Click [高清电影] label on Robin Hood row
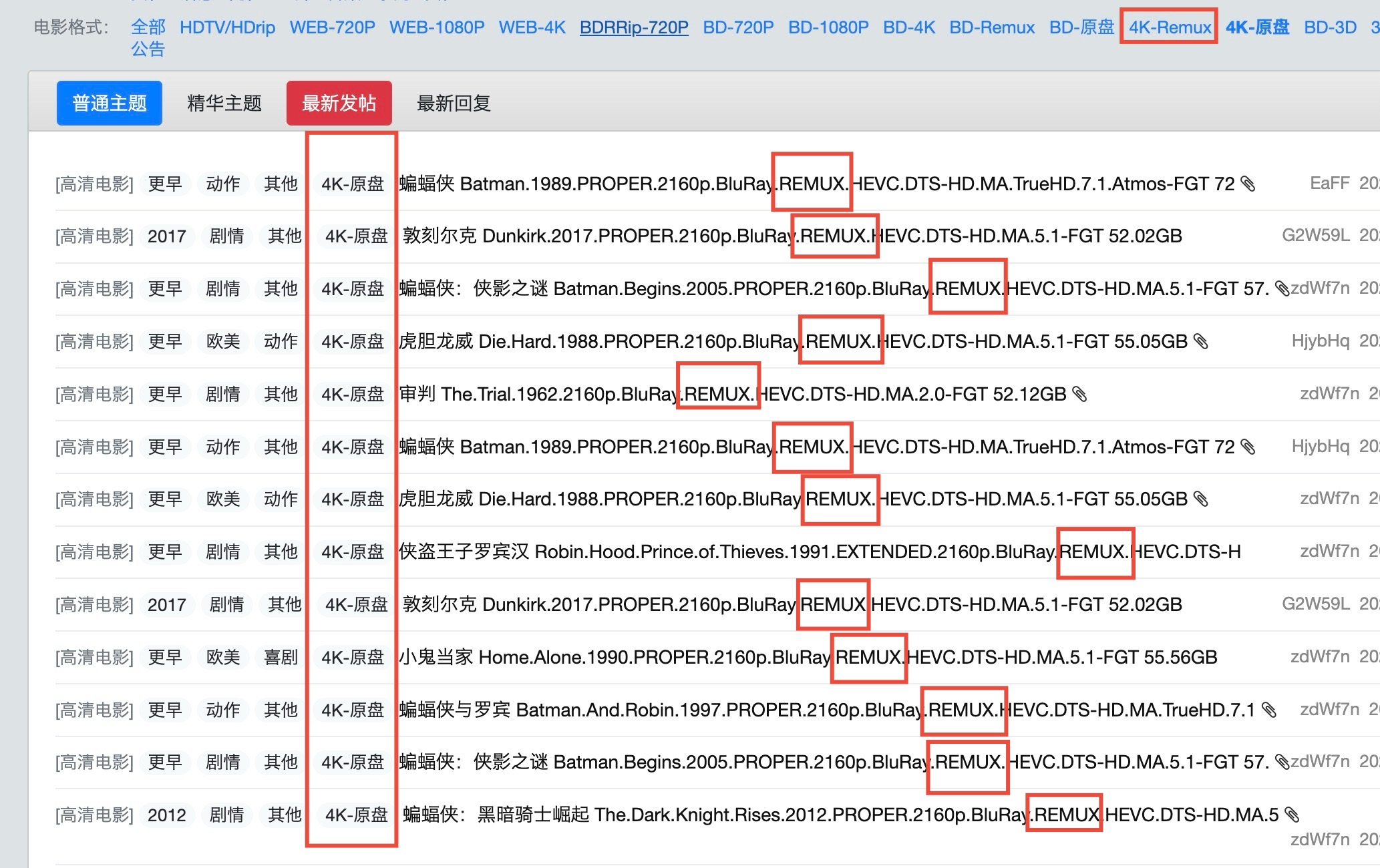Screen dimensions: 1380x868 (94, 552)
